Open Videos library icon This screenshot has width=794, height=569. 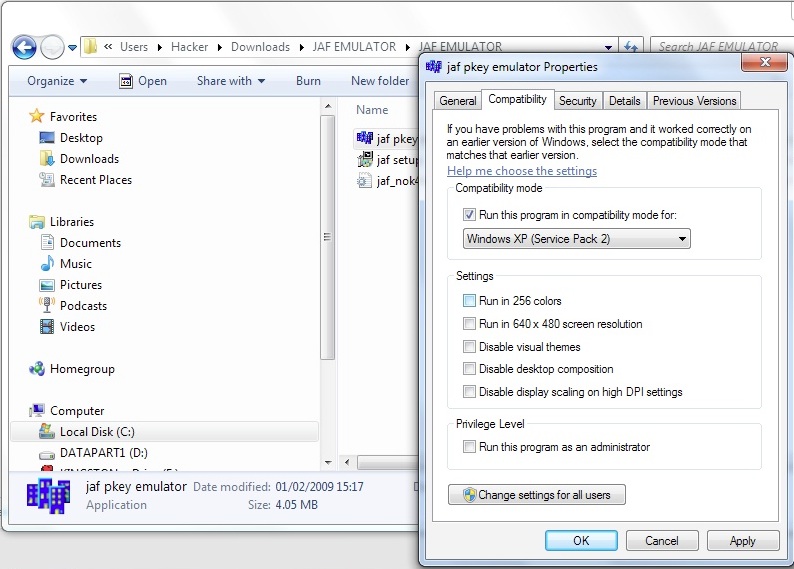(47, 327)
